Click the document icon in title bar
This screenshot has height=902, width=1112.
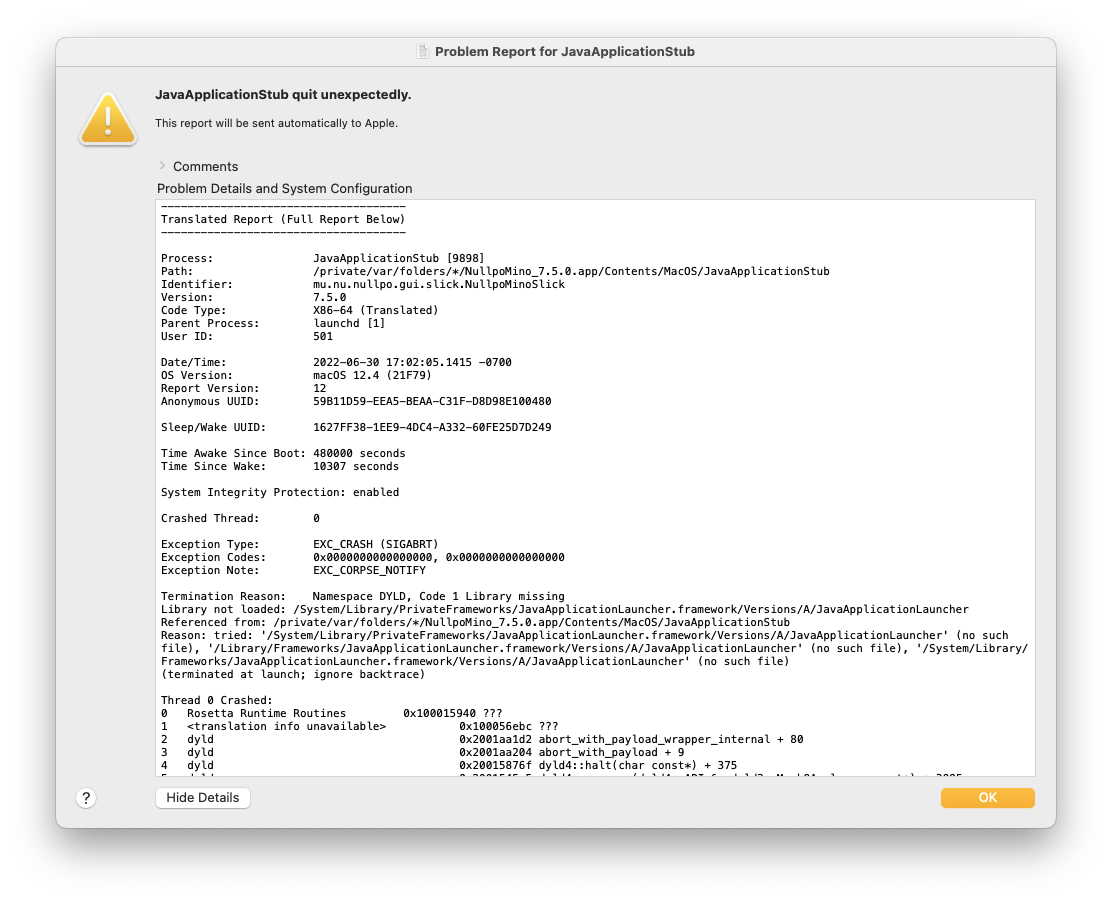[x=423, y=51]
